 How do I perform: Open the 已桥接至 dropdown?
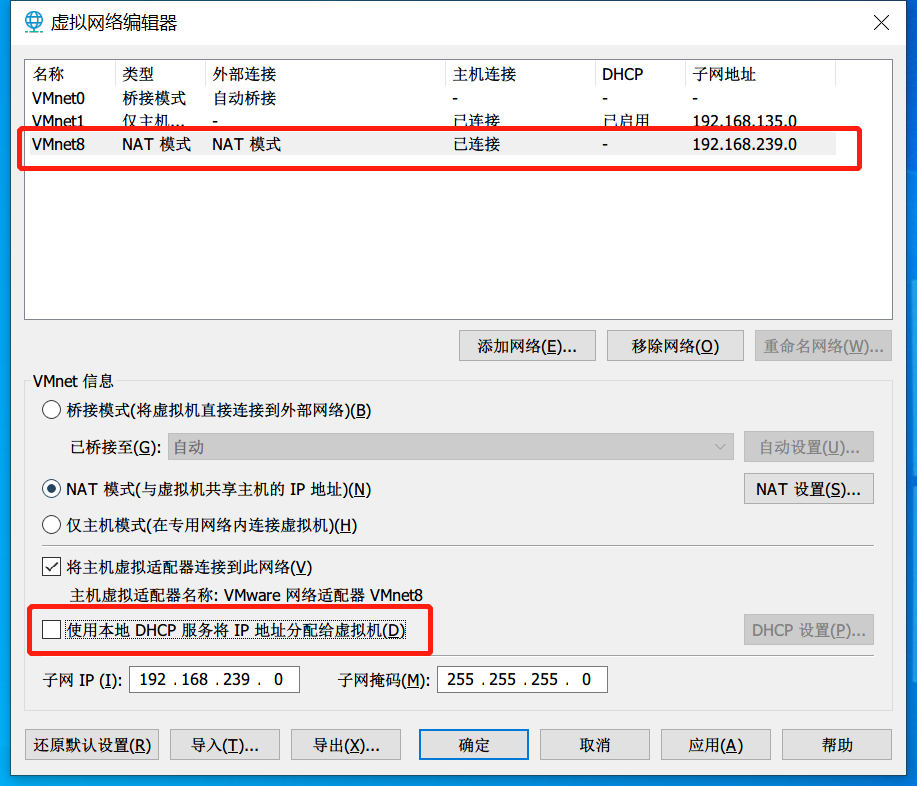(450, 447)
